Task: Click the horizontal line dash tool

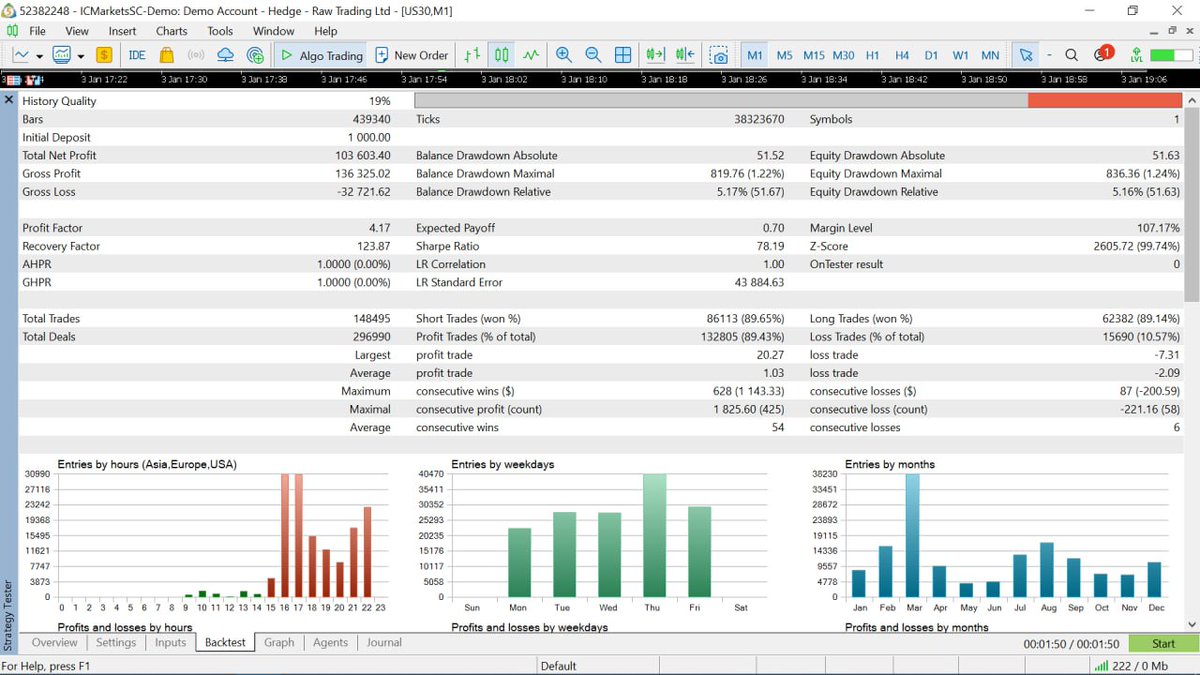Action: click(1049, 55)
